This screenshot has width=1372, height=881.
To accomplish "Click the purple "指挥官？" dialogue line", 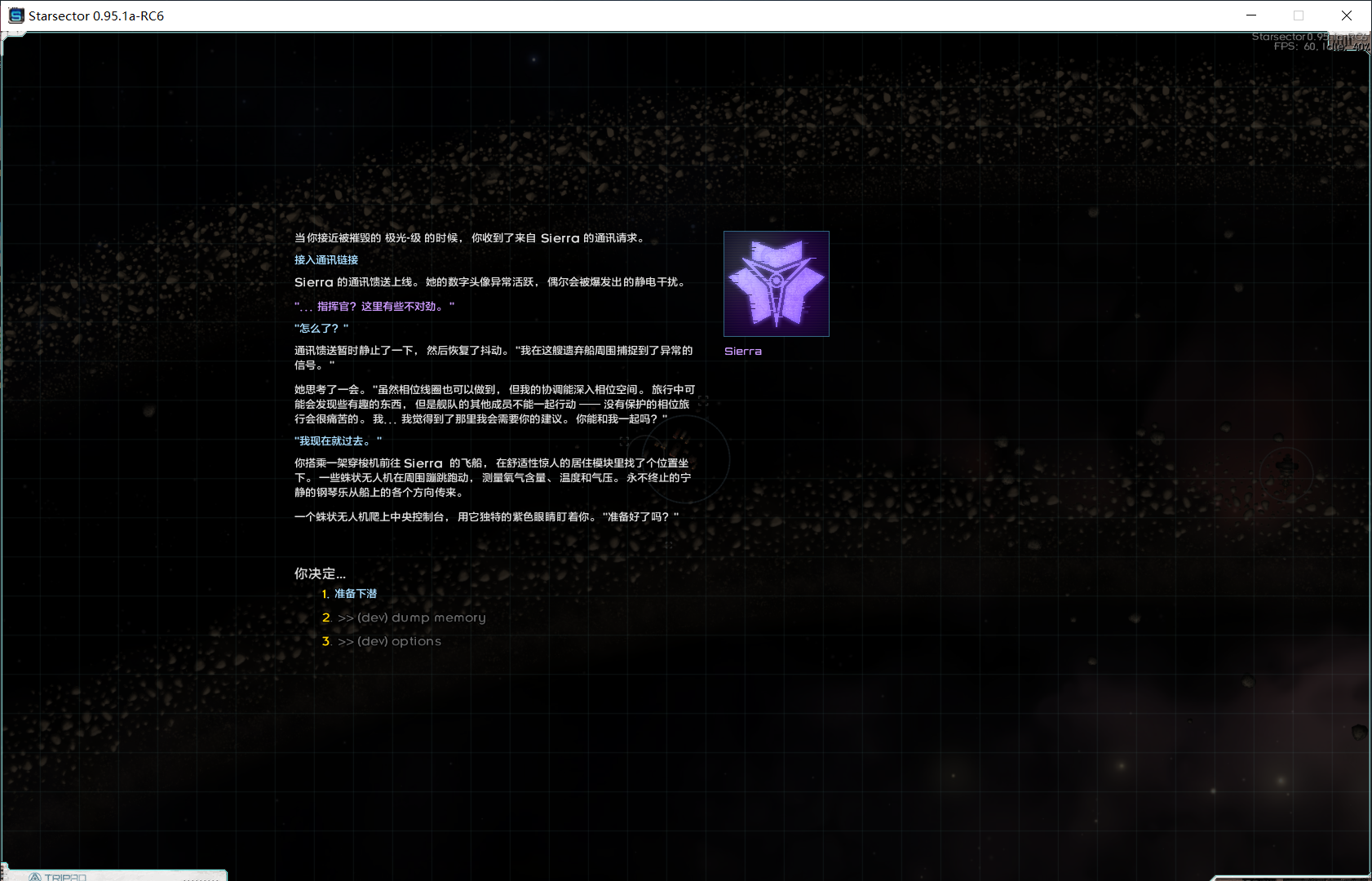I will [x=374, y=307].
